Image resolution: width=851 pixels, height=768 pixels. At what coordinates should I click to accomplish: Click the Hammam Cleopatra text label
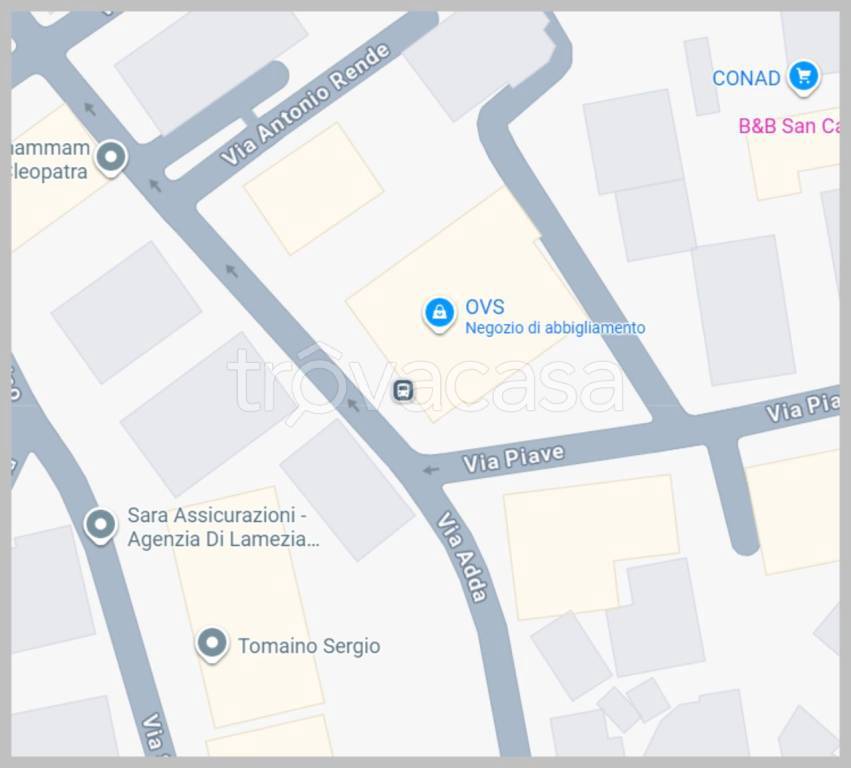pos(50,160)
